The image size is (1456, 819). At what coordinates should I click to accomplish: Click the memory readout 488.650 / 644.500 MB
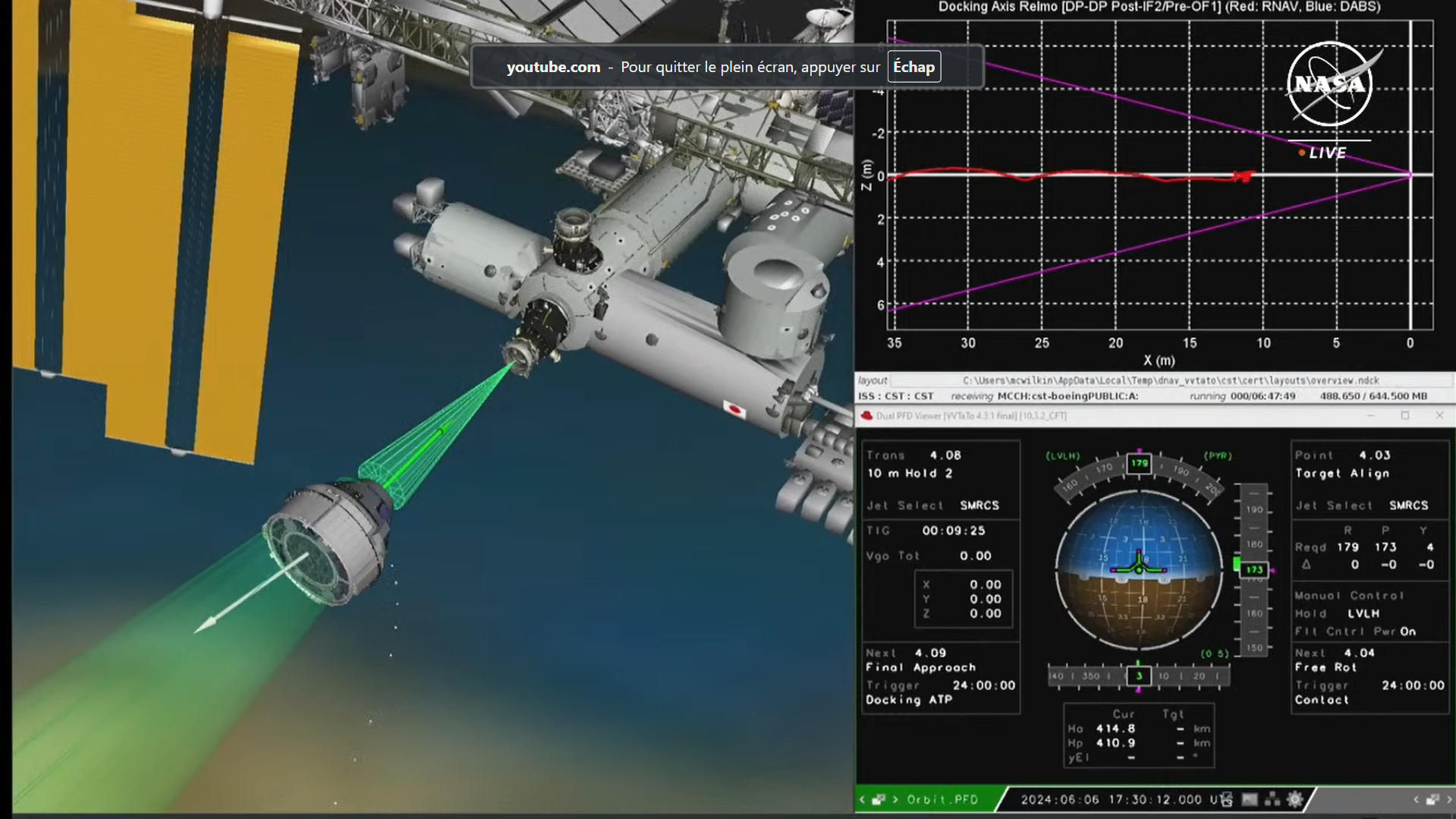point(1373,396)
